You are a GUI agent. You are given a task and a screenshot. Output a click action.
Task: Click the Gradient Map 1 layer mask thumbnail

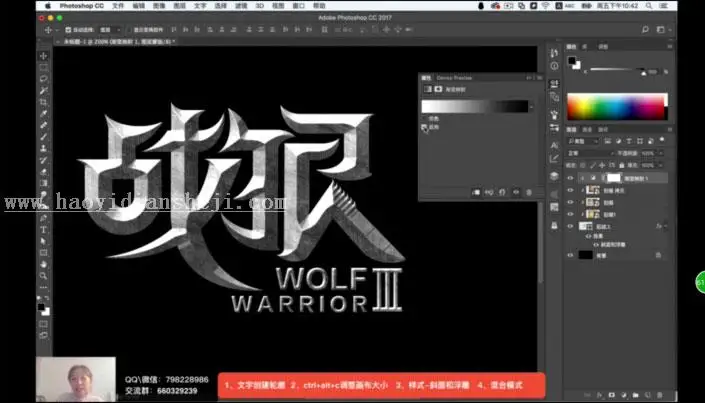pos(613,178)
